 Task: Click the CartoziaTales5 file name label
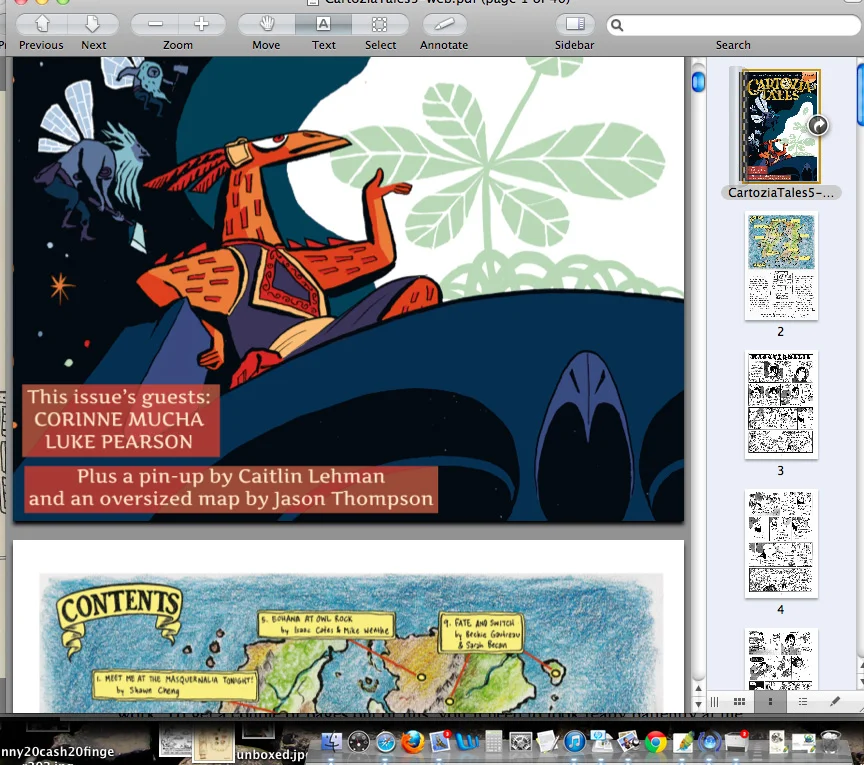click(781, 193)
